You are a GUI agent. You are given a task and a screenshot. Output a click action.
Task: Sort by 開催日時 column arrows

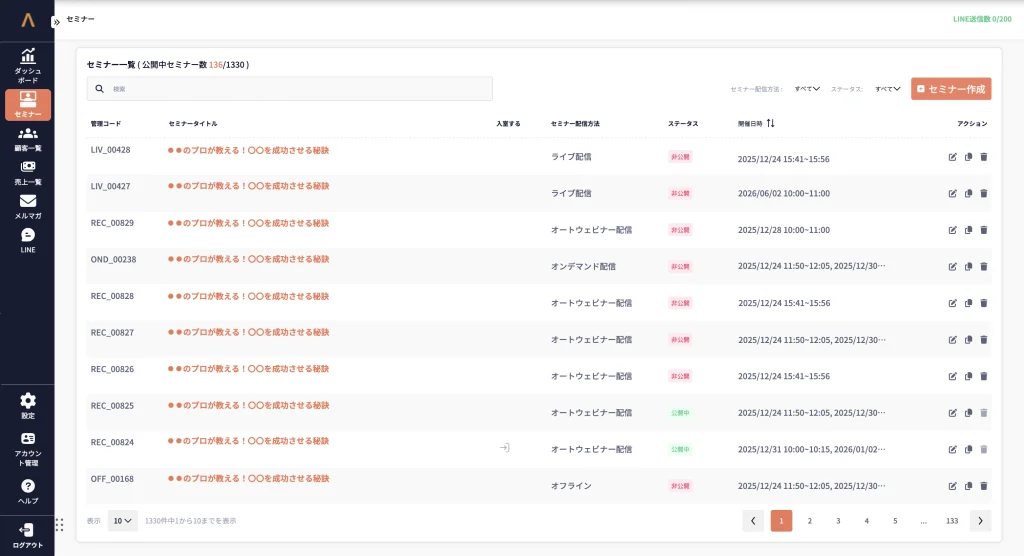771,124
